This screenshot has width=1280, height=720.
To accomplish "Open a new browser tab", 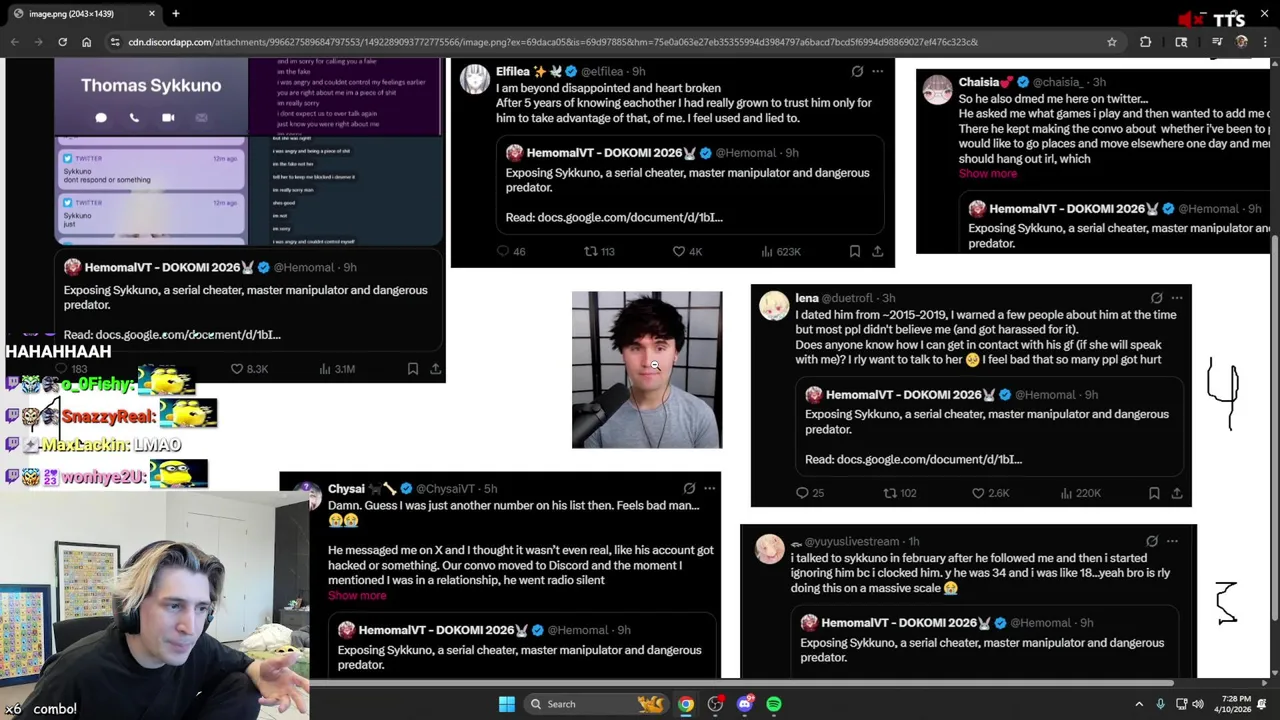I will pos(175,13).
